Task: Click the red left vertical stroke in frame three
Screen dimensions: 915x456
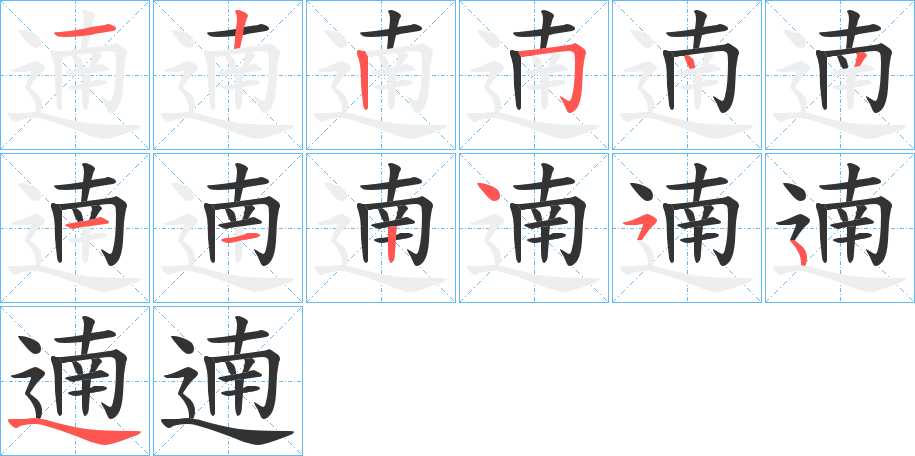Action: [x=363, y=80]
